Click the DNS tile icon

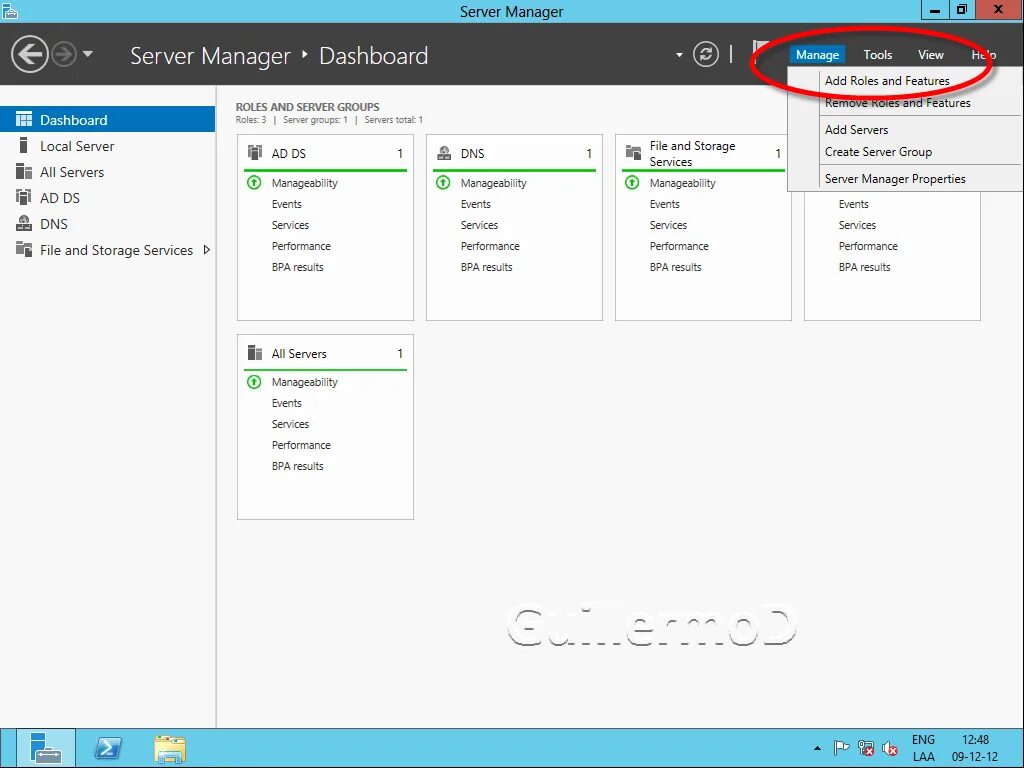click(444, 153)
